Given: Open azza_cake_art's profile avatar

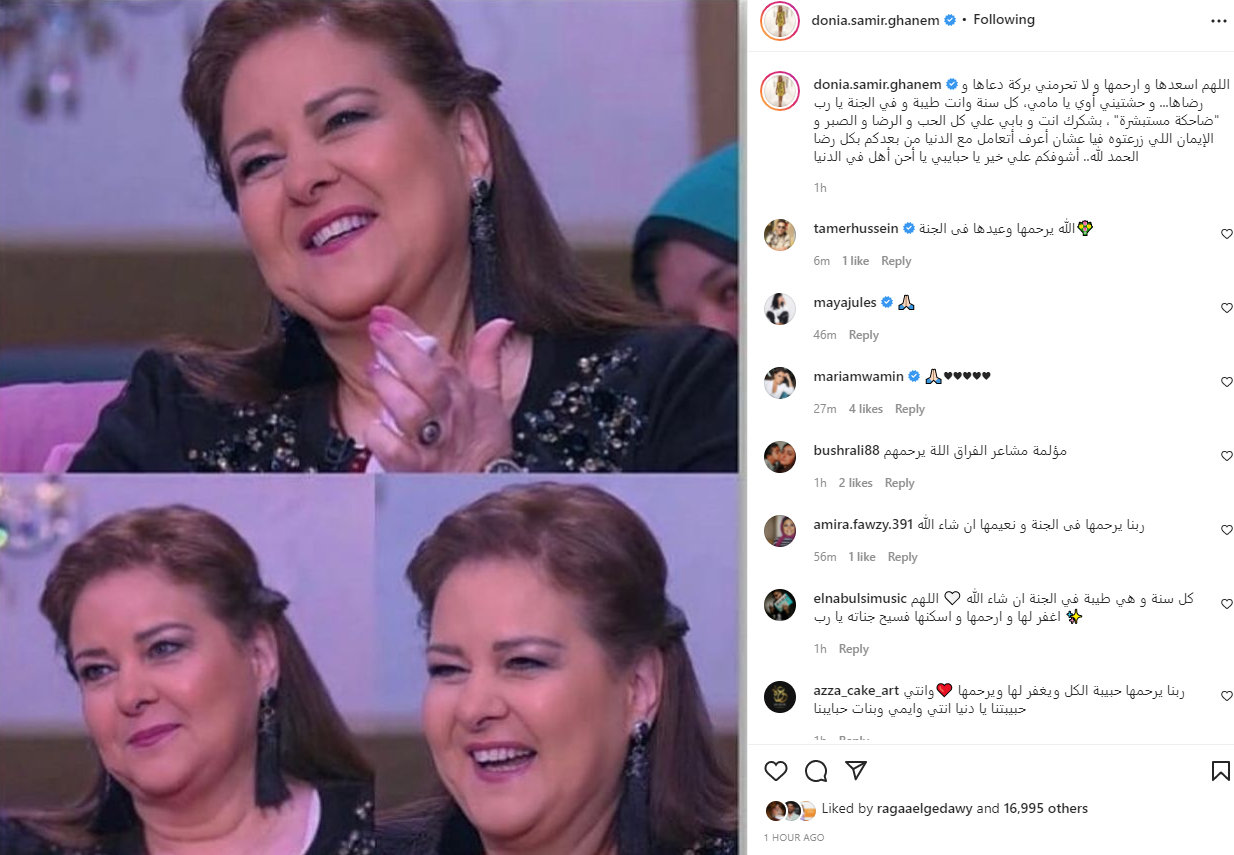Looking at the screenshot, I should 780,697.
